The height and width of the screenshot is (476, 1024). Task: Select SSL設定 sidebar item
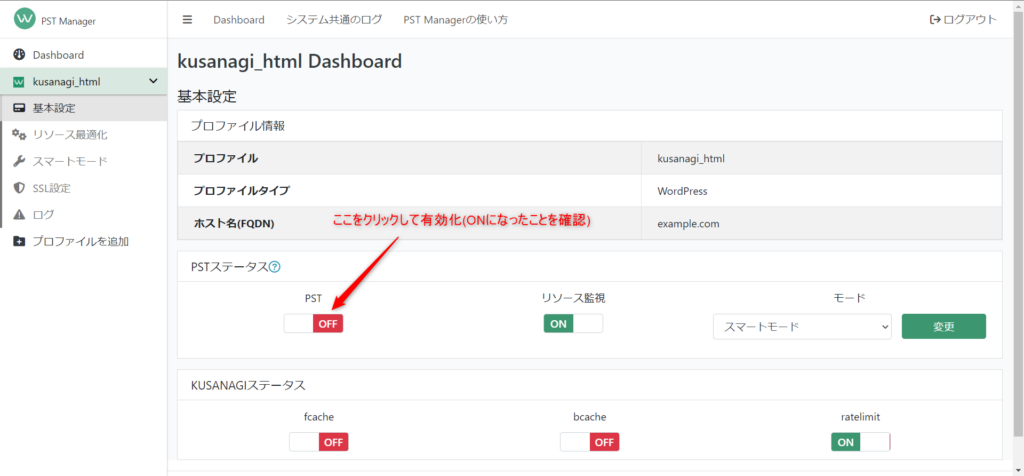tap(84, 188)
